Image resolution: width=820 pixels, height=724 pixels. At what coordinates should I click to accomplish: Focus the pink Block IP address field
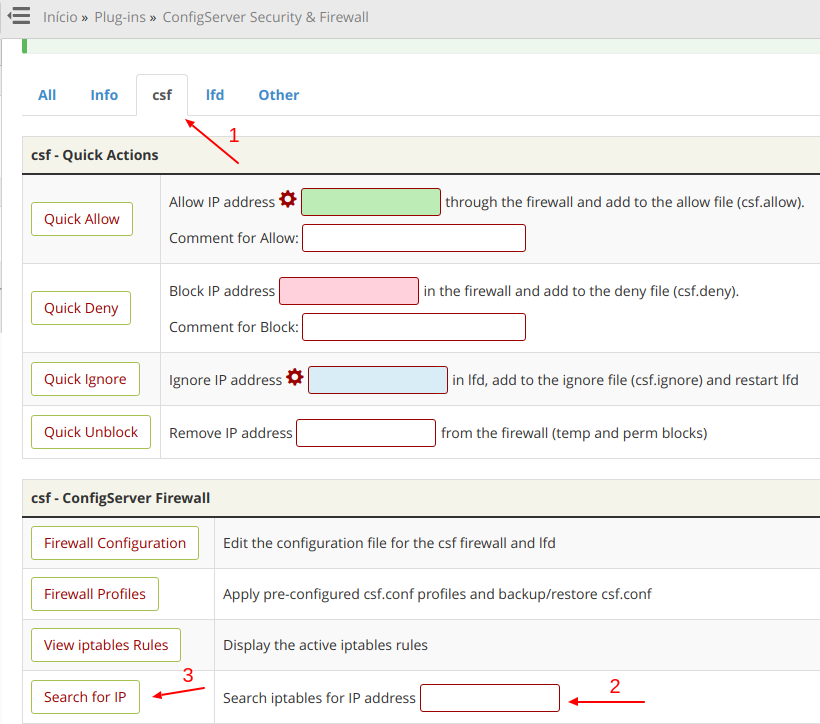(x=349, y=291)
